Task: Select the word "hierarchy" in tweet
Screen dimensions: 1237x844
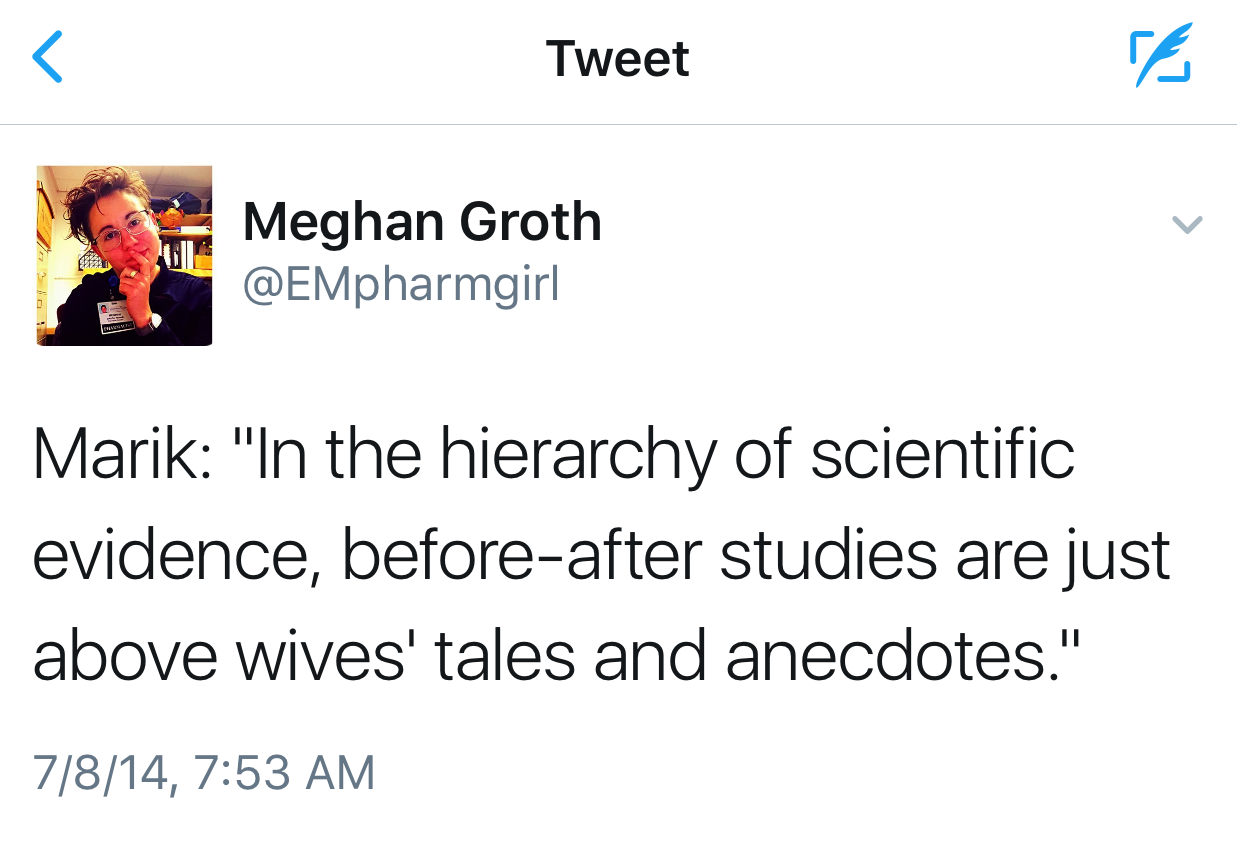Action: 580,454
